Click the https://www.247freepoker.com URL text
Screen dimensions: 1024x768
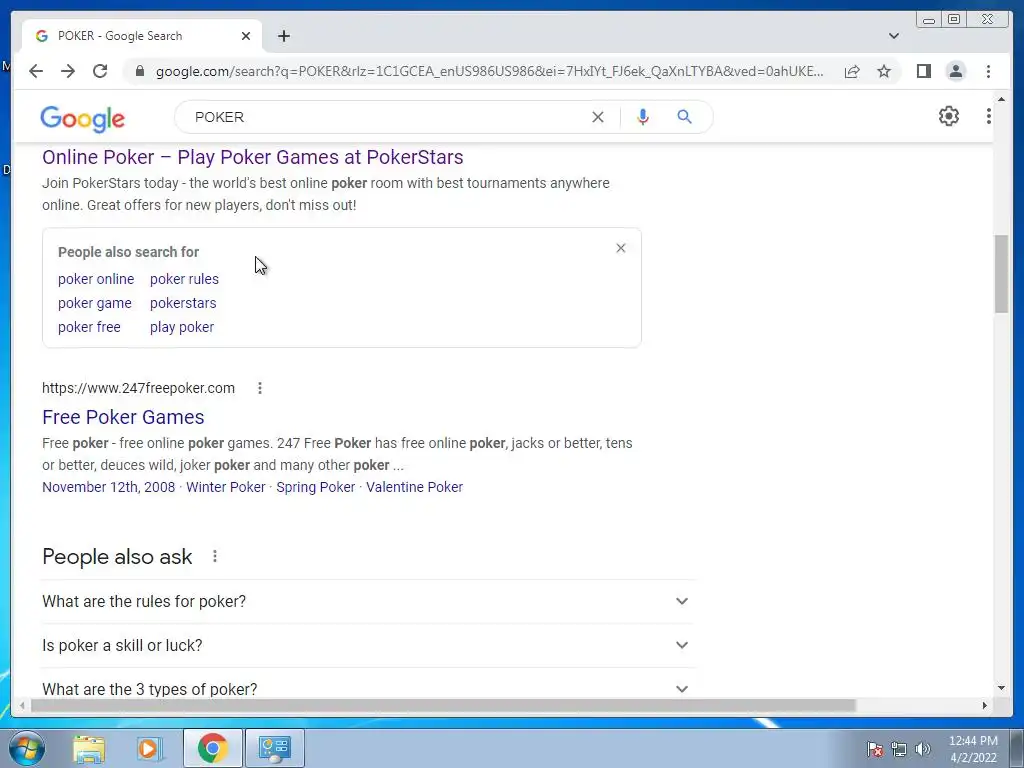click(138, 388)
